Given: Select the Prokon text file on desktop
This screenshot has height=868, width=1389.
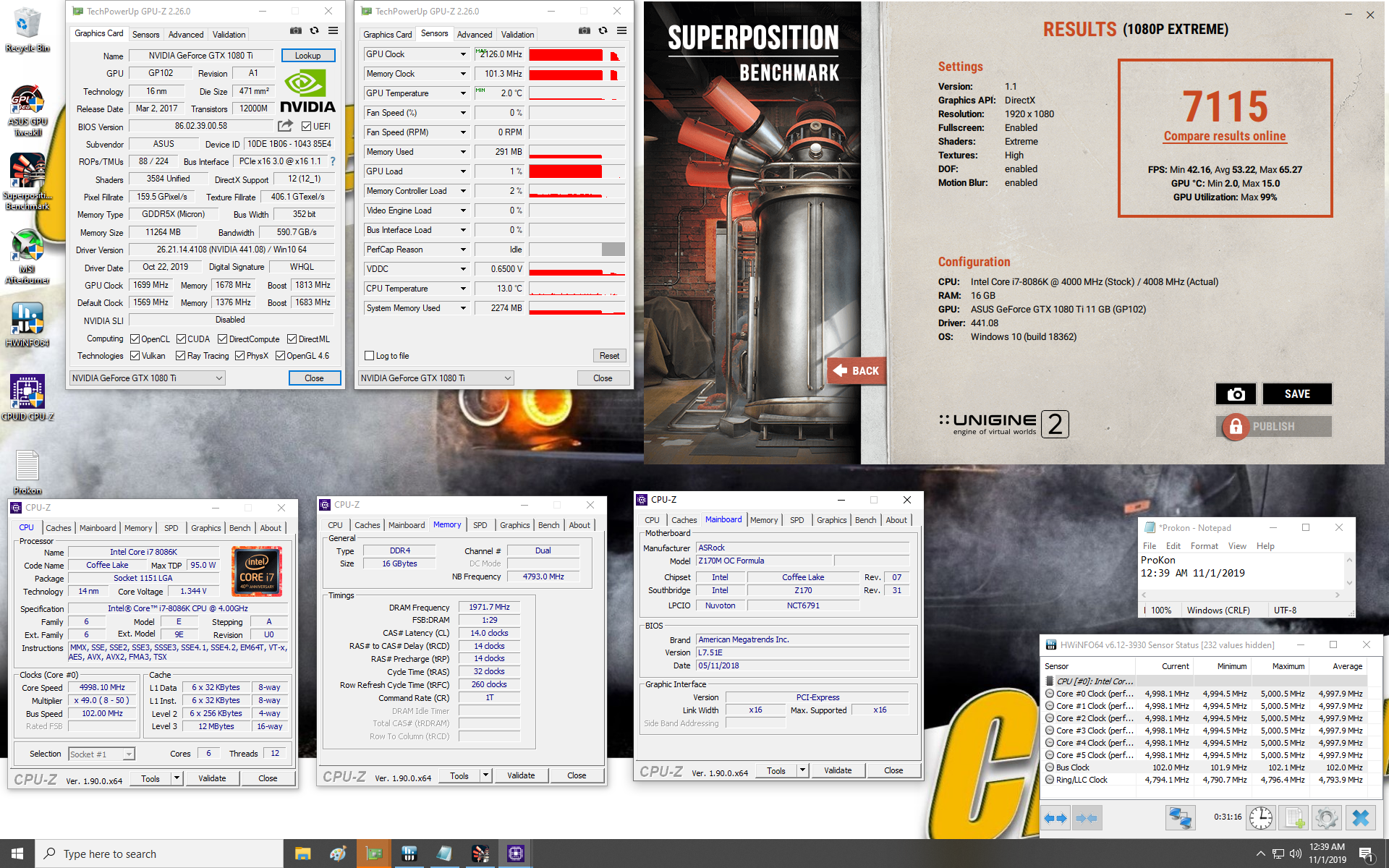Looking at the screenshot, I should click(27, 472).
